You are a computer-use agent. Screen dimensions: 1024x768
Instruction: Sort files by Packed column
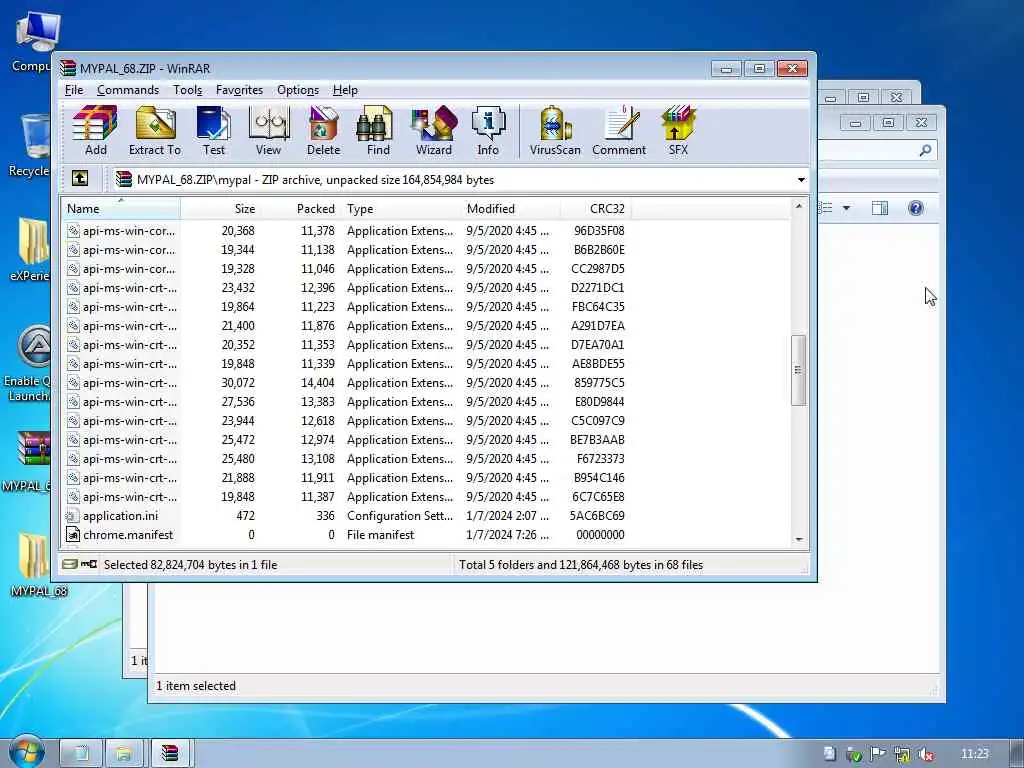300,209
